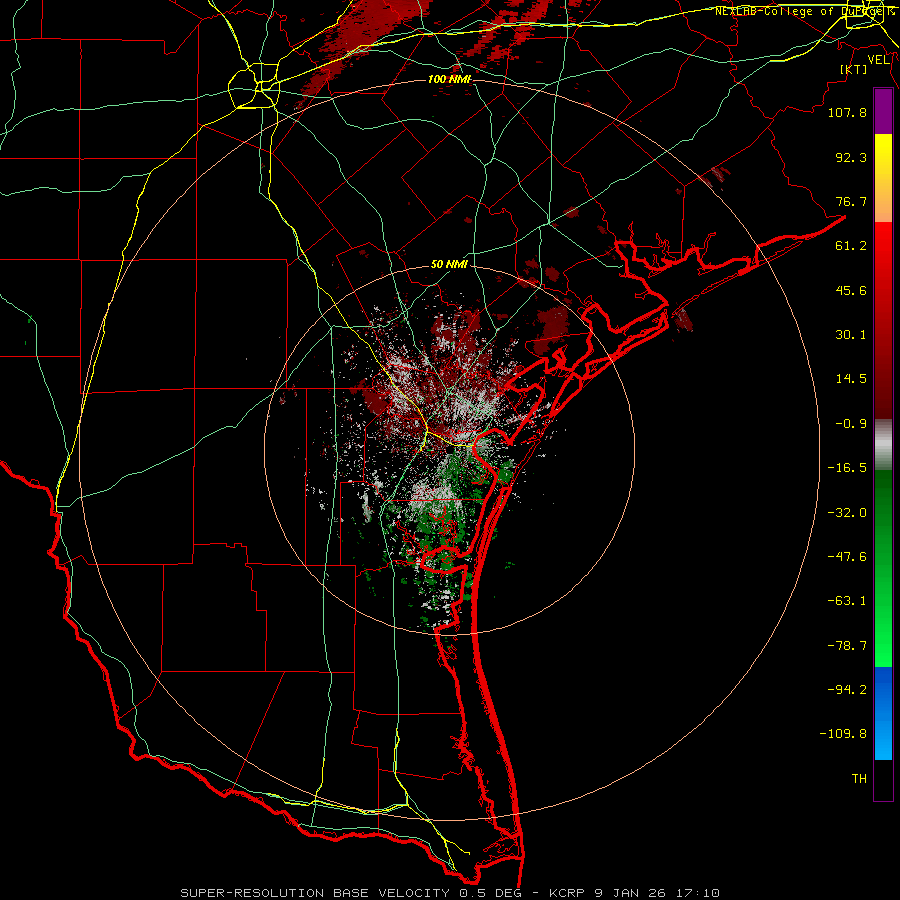Click the NEXLAB-College of DuPage credit text
This screenshot has height=900, width=900.
[804, 11]
